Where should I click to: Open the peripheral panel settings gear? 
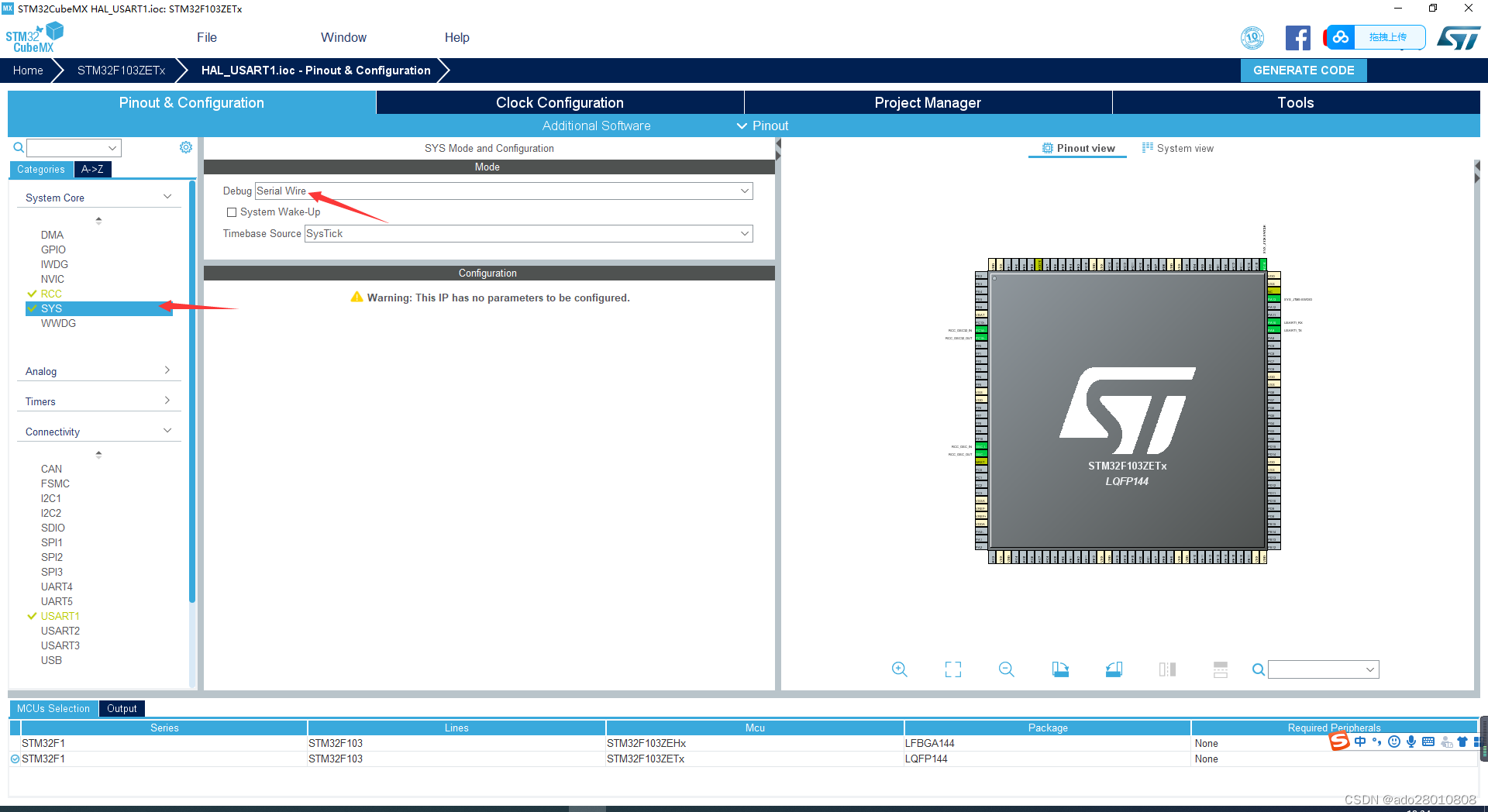(185, 147)
